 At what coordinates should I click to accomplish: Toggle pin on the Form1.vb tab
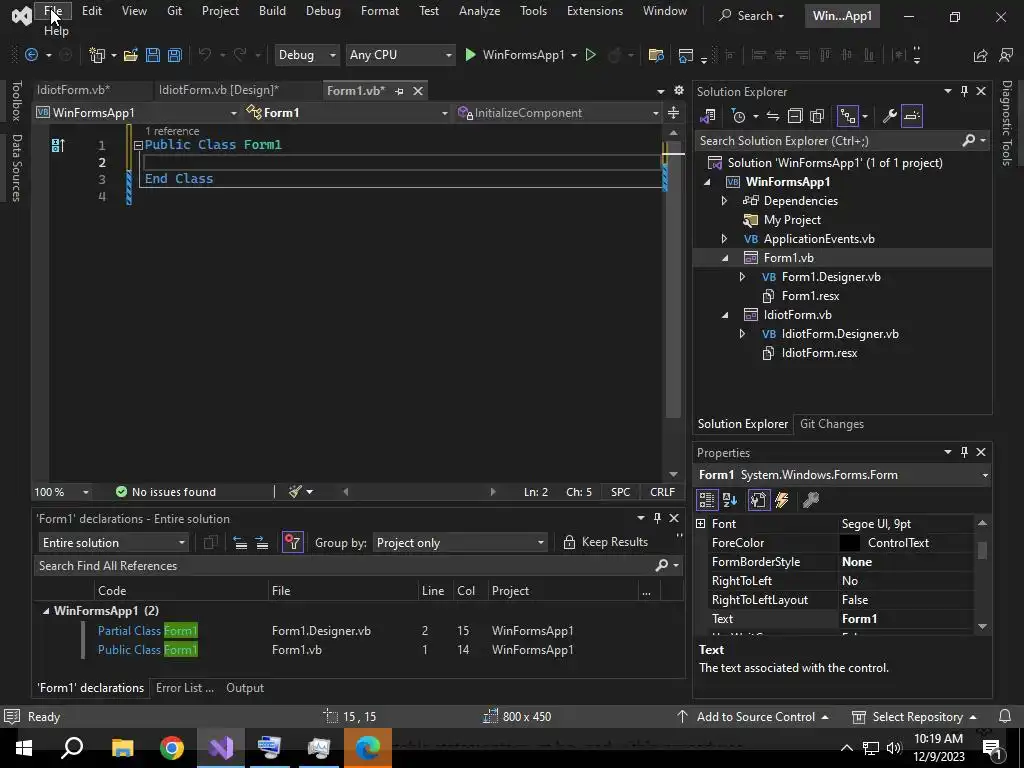click(399, 91)
